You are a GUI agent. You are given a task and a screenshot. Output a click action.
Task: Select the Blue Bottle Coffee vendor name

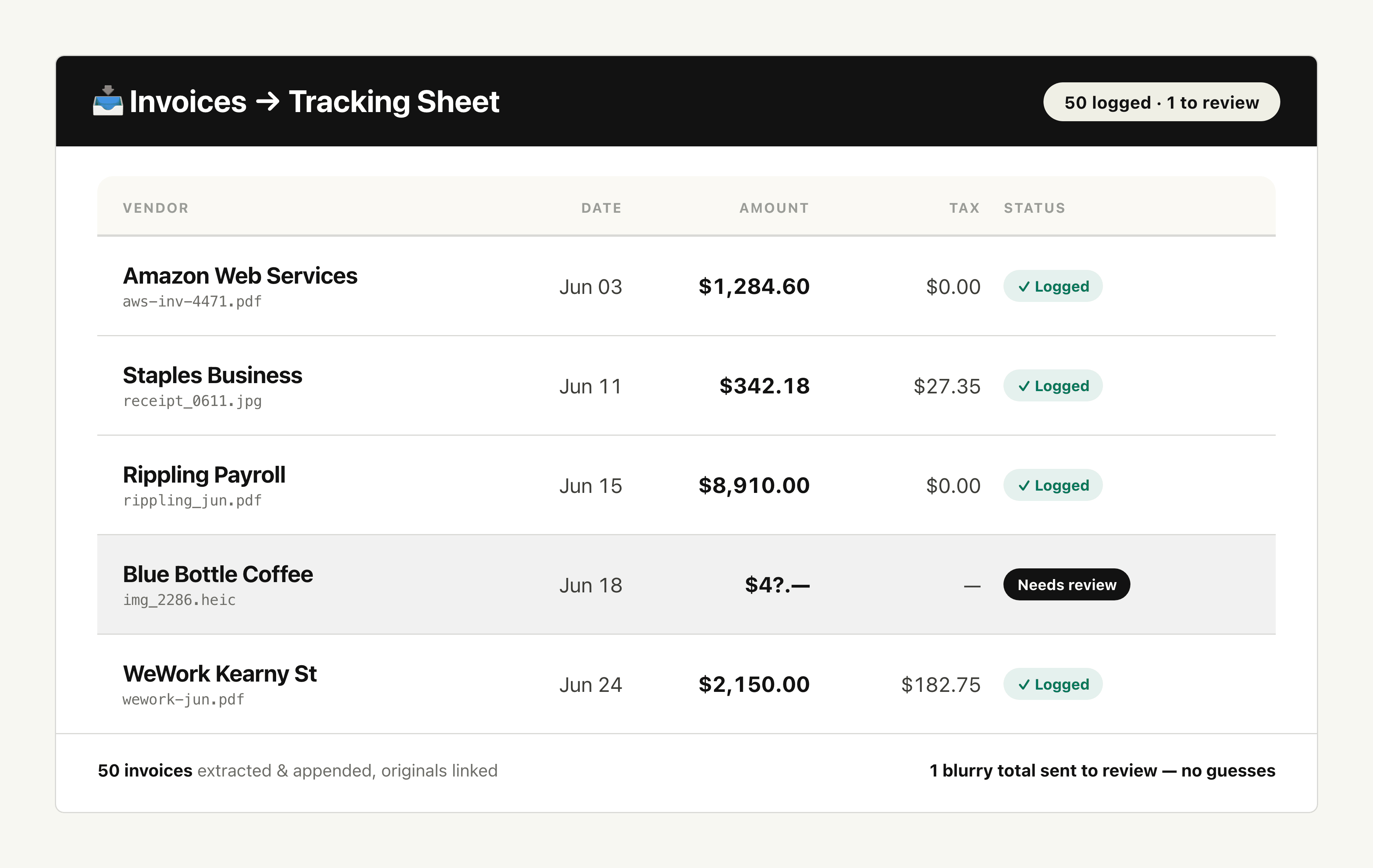(x=218, y=574)
